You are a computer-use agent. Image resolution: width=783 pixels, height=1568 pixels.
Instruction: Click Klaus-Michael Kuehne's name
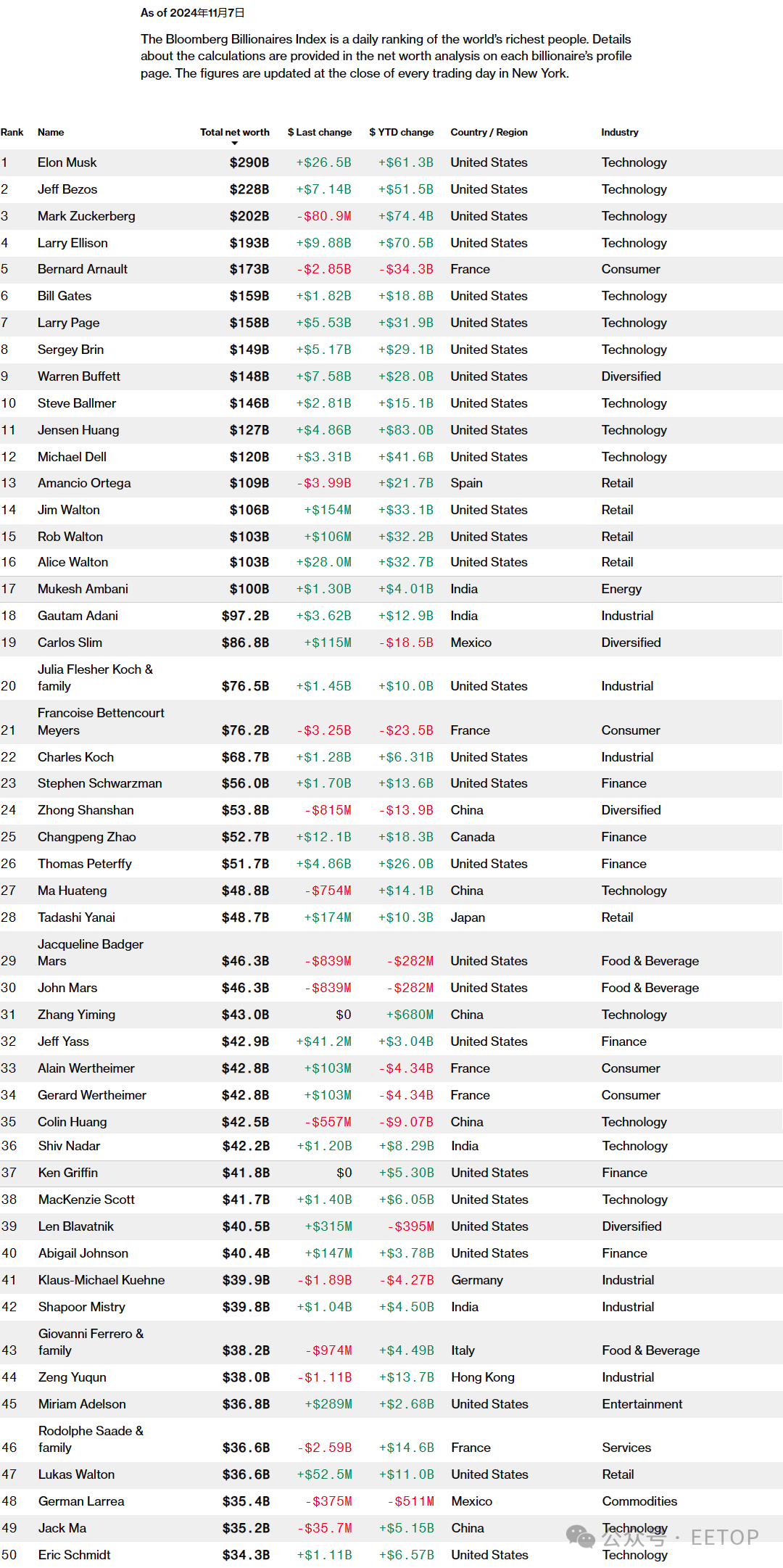(101, 1280)
